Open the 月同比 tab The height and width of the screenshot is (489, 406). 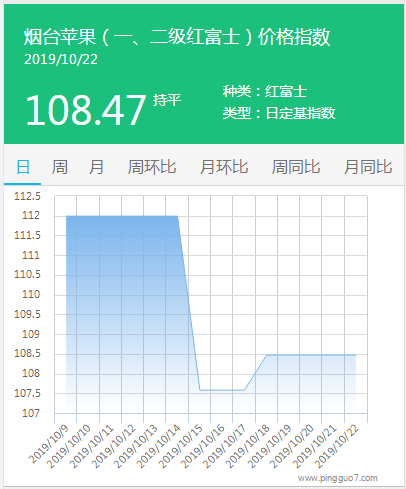tap(368, 167)
